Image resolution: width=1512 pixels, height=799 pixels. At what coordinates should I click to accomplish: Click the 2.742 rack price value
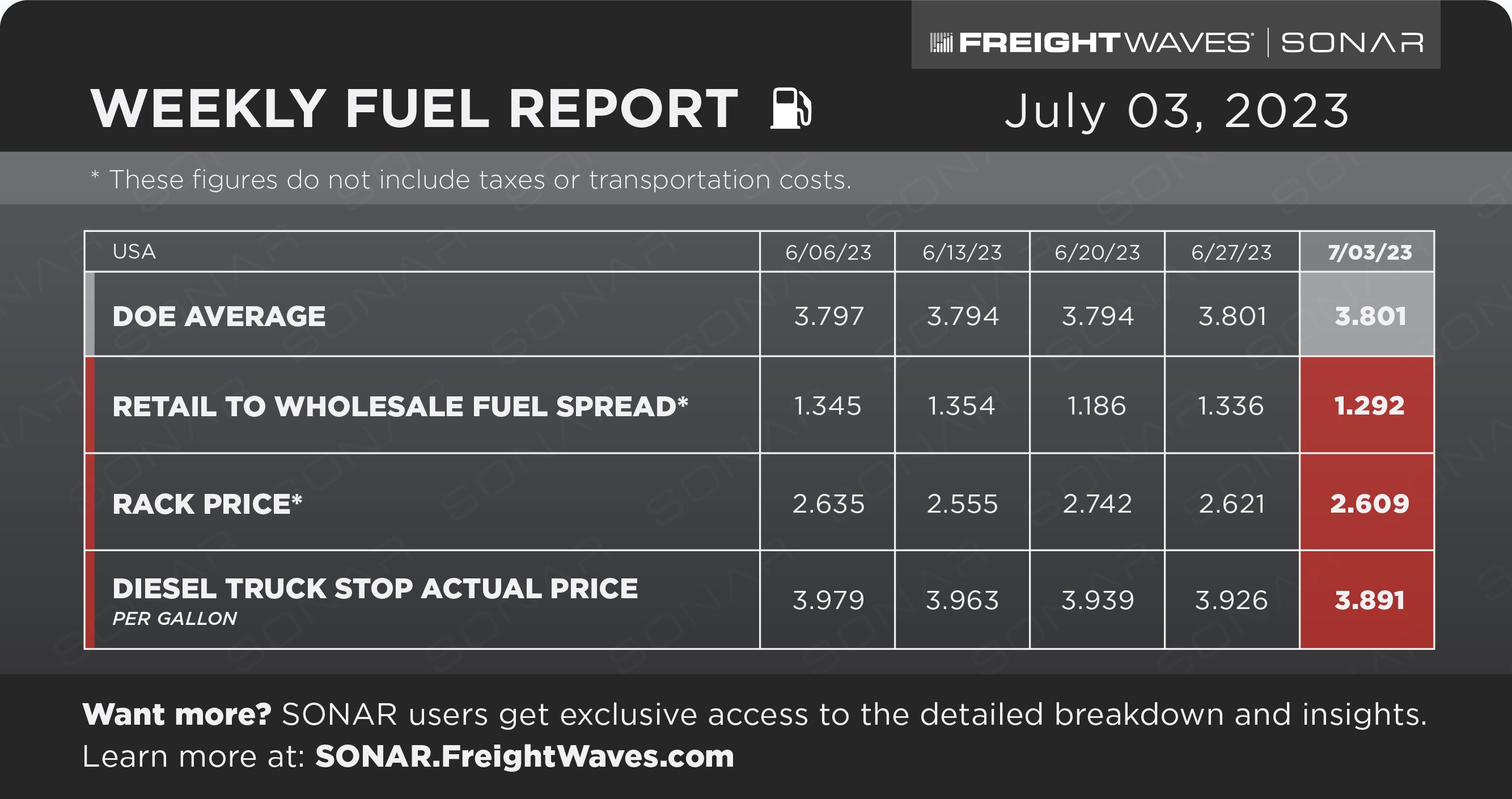1096,503
